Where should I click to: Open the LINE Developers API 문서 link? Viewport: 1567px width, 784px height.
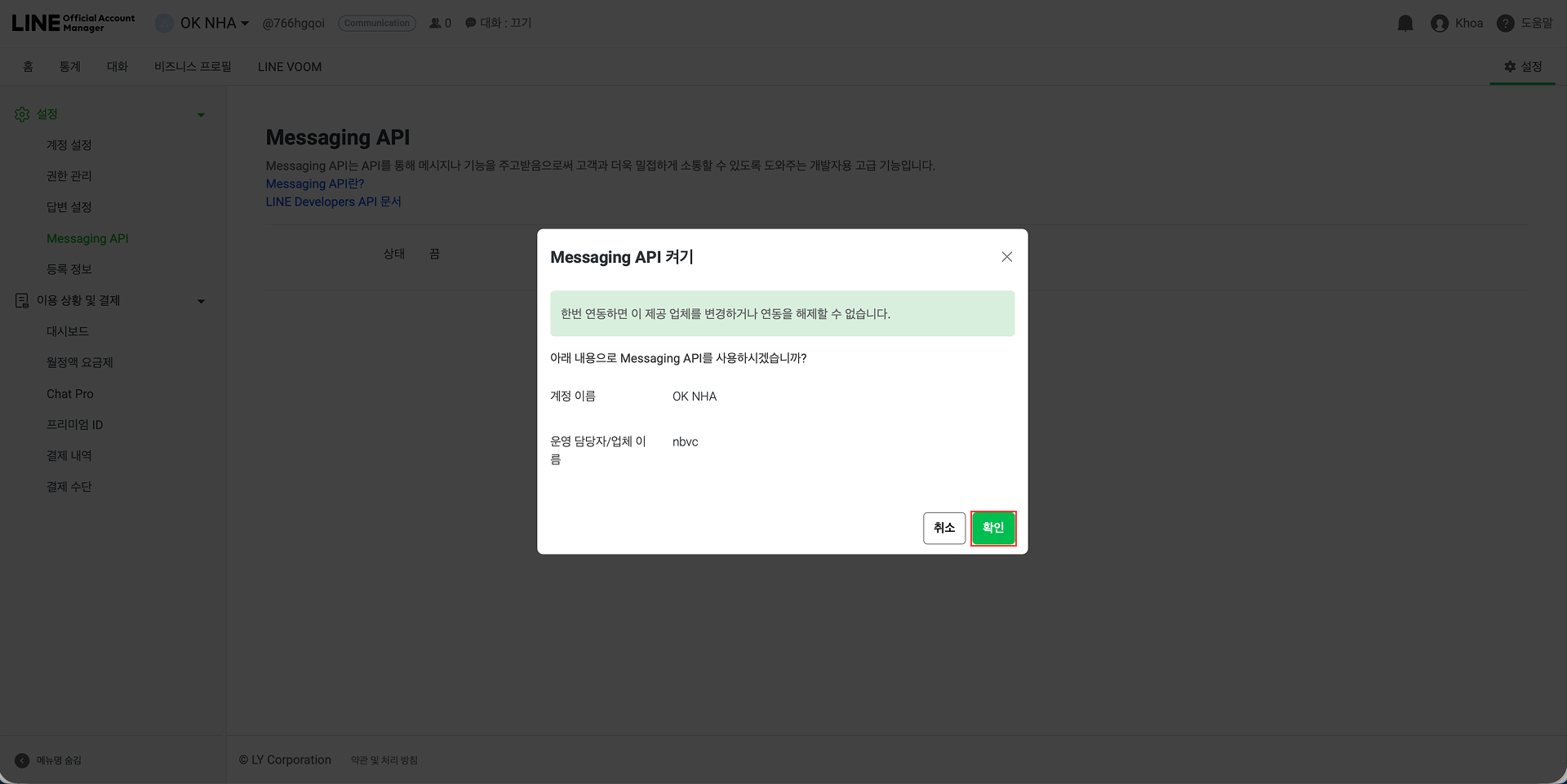pos(333,202)
